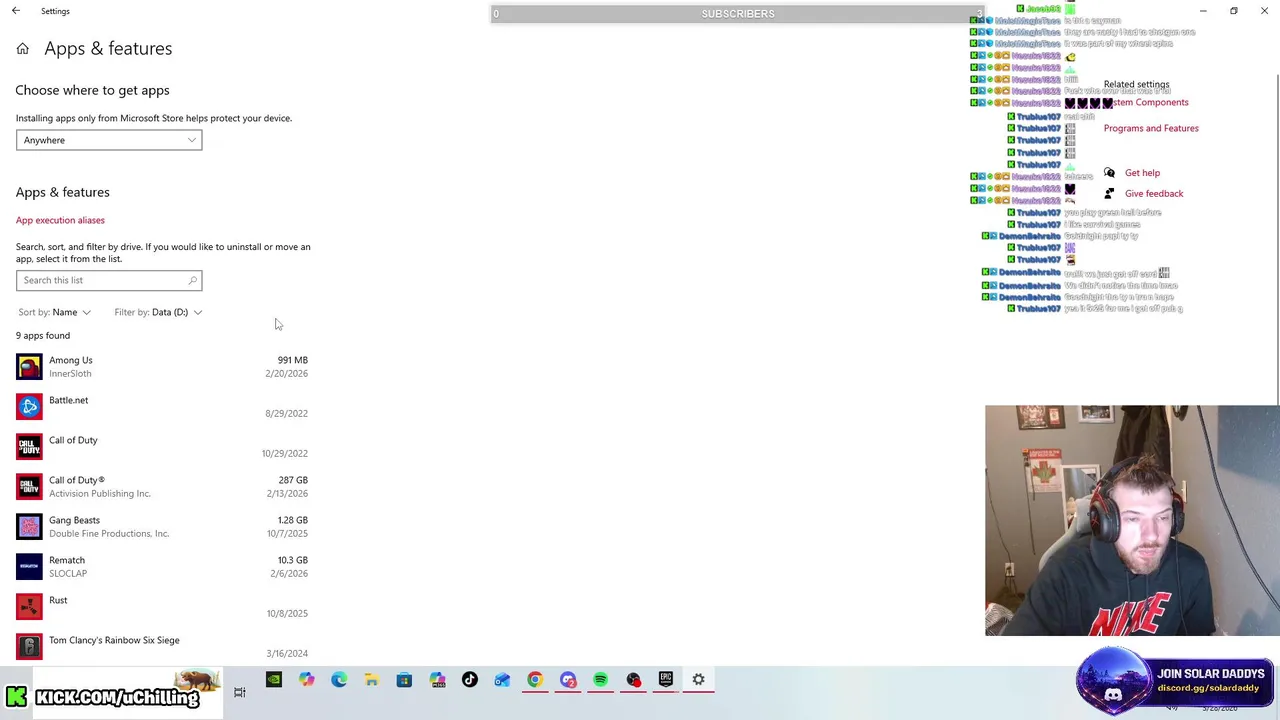Open the Get help link

[1142, 173]
